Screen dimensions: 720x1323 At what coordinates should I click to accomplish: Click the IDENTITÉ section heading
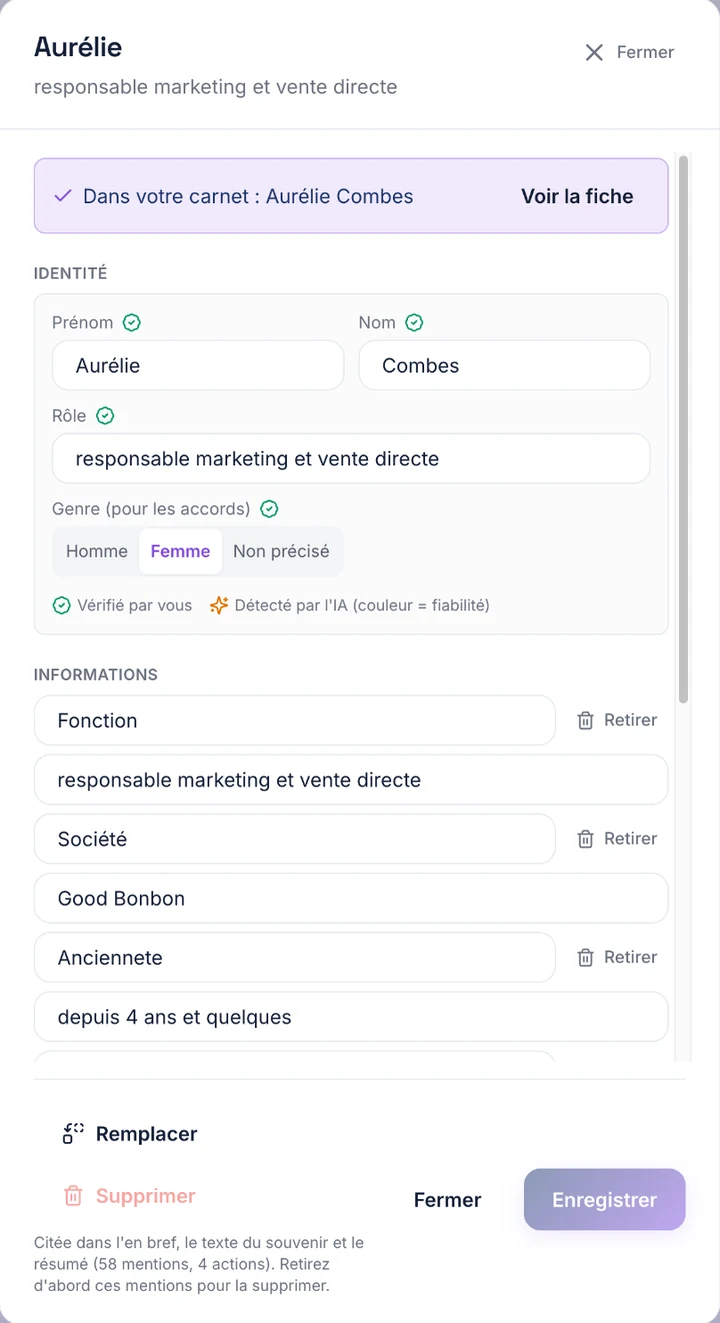click(x=70, y=273)
